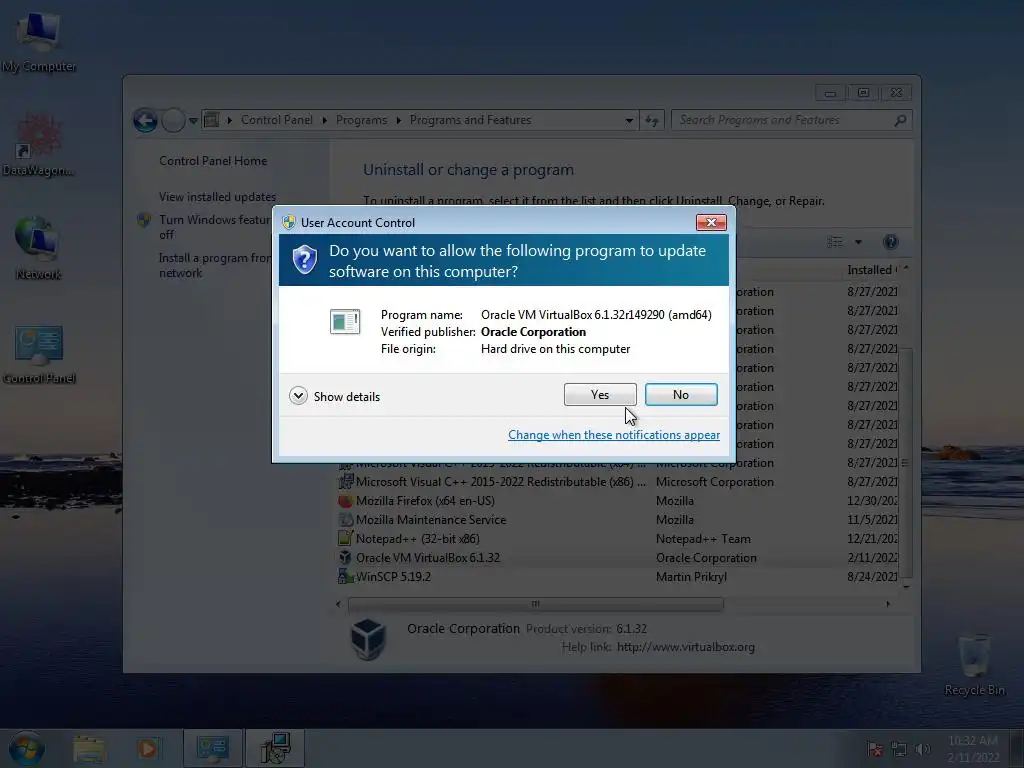
Task: Click Programs breadcrumb
Action: pyautogui.click(x=361, y=120)
